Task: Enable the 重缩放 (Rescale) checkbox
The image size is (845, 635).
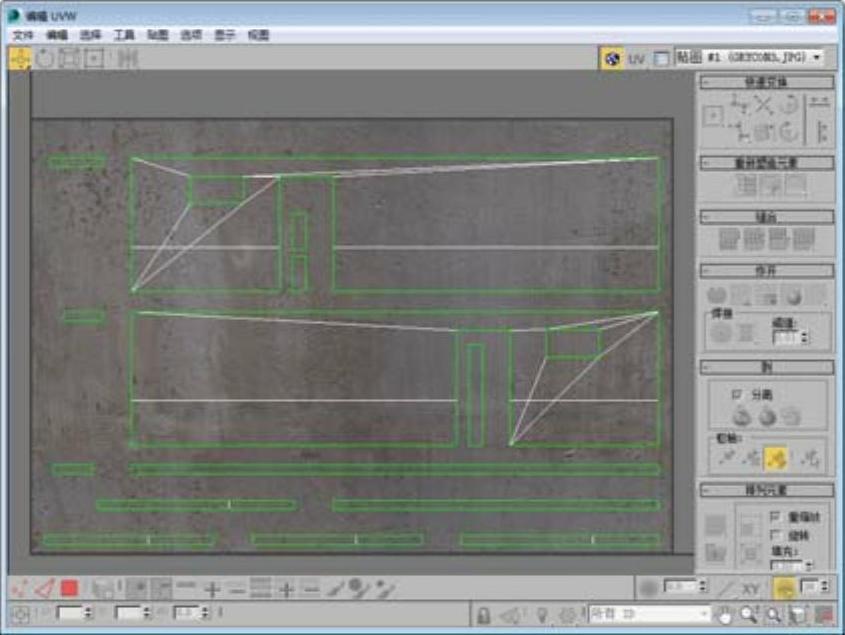Action: coord(775,517)
